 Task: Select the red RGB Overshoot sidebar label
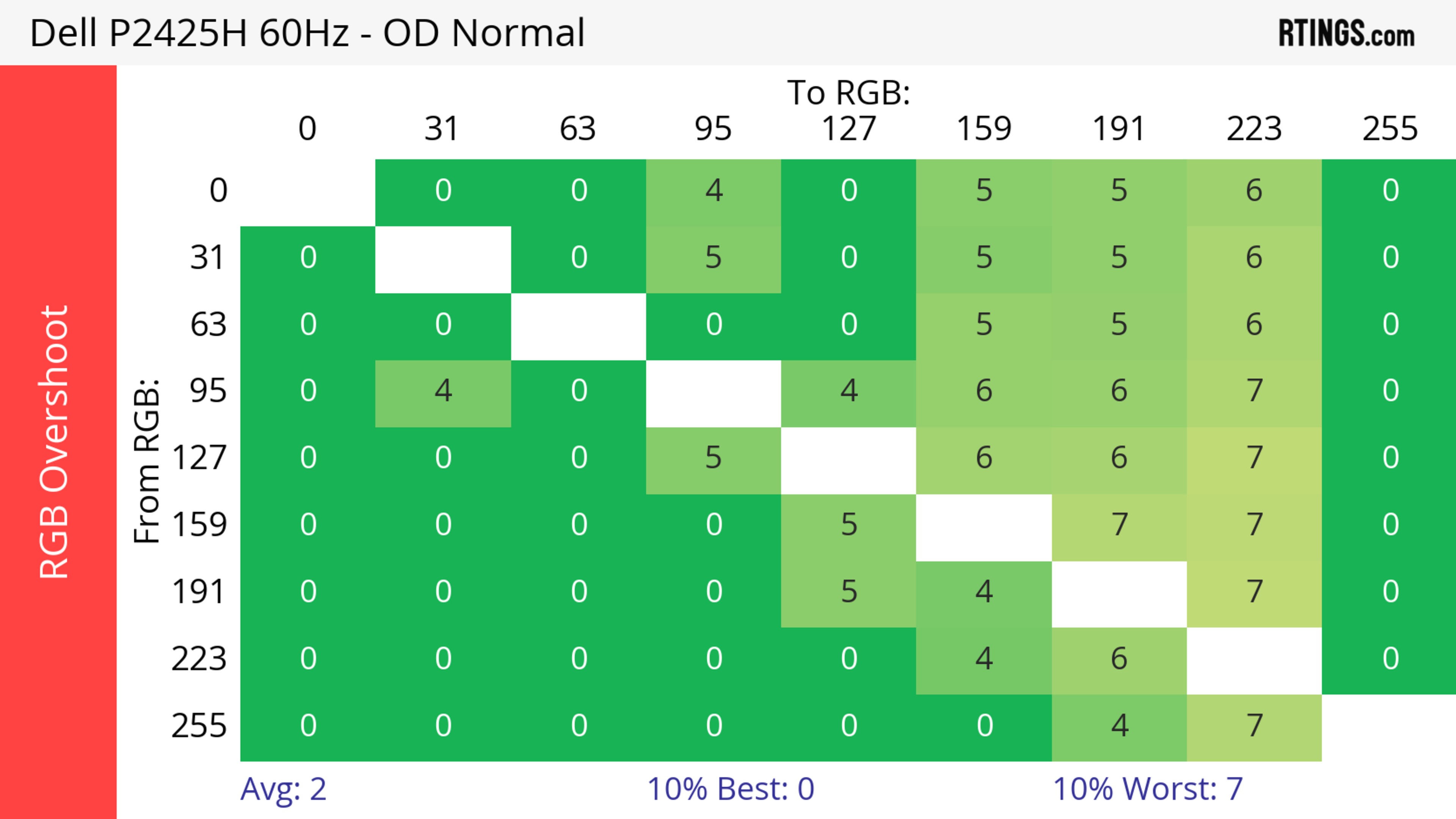coord(55,442)
